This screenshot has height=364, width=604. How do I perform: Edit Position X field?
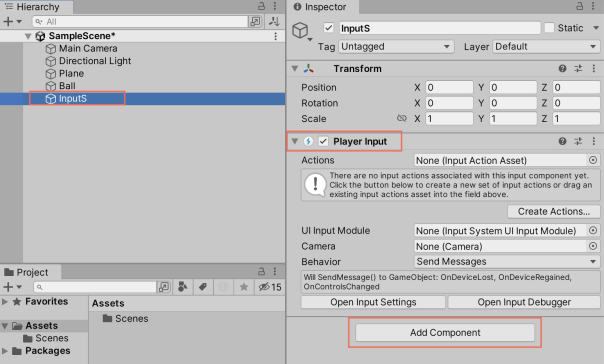449,87
